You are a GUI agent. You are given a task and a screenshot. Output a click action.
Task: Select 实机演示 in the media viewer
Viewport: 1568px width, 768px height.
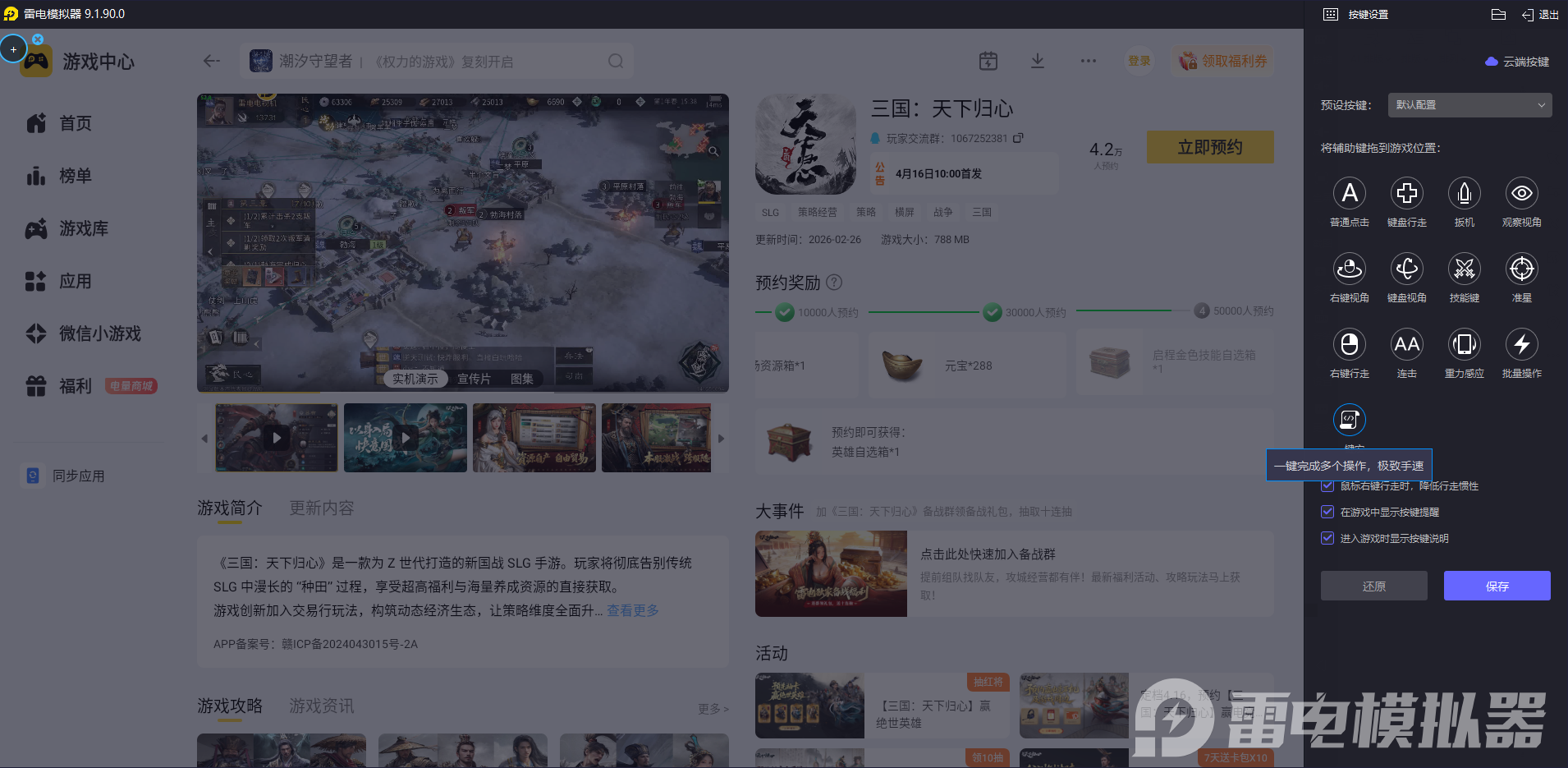415,379
